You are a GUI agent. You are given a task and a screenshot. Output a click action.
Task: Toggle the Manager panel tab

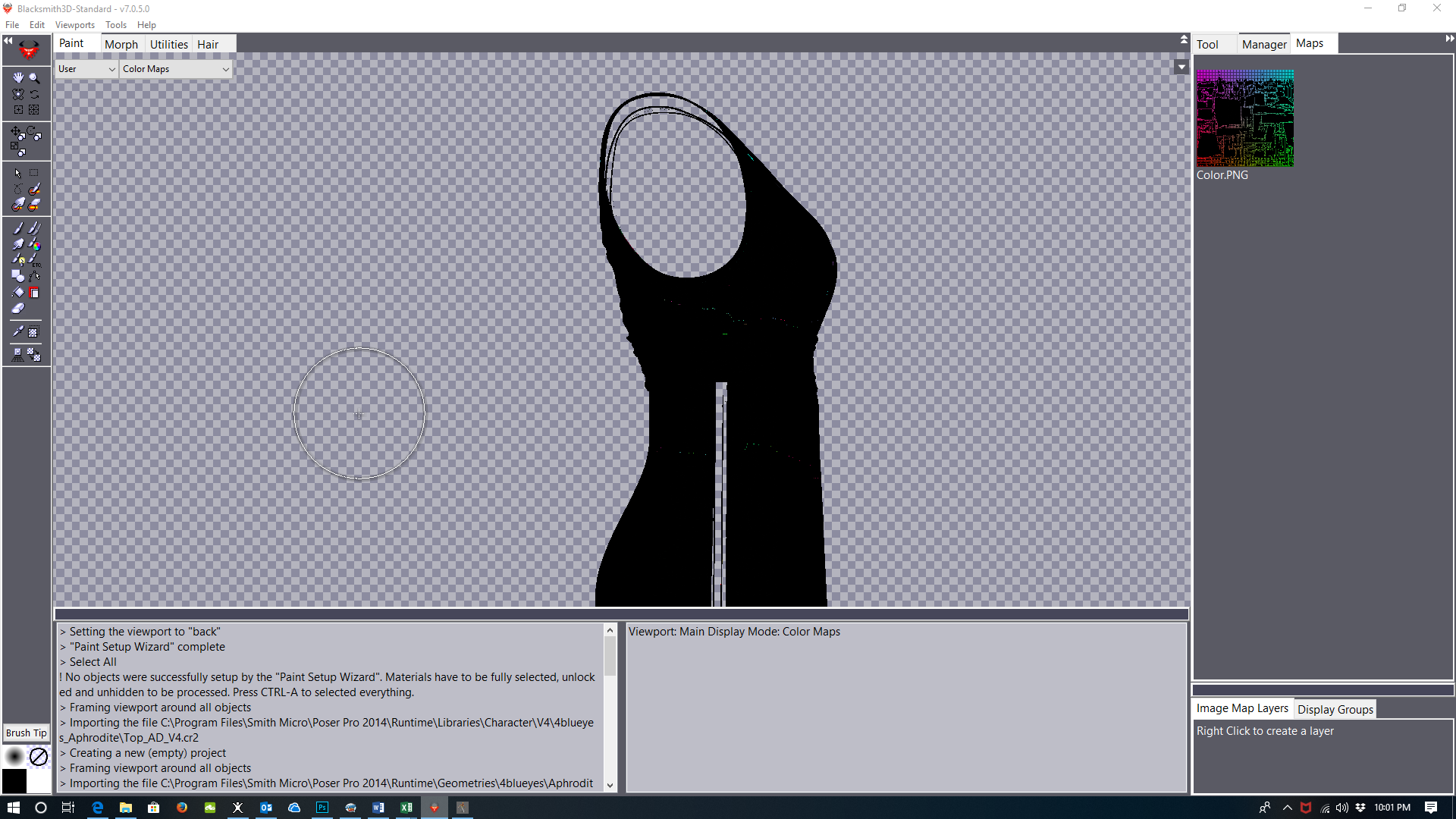click(1263, 43)
